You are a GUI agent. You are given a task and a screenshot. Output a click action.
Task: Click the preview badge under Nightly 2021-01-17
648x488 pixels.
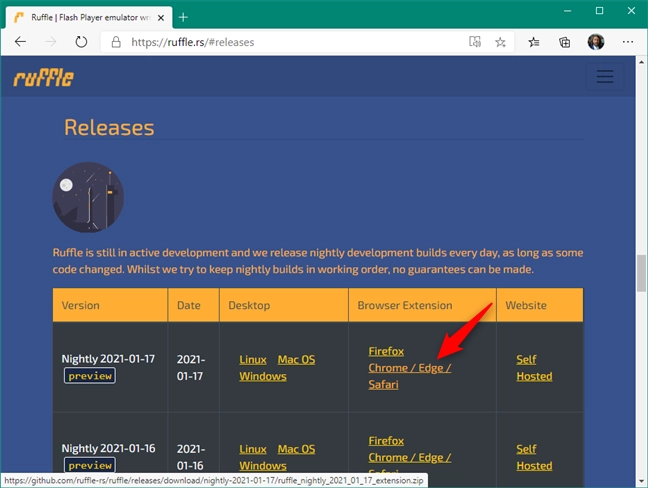point(90,376)
